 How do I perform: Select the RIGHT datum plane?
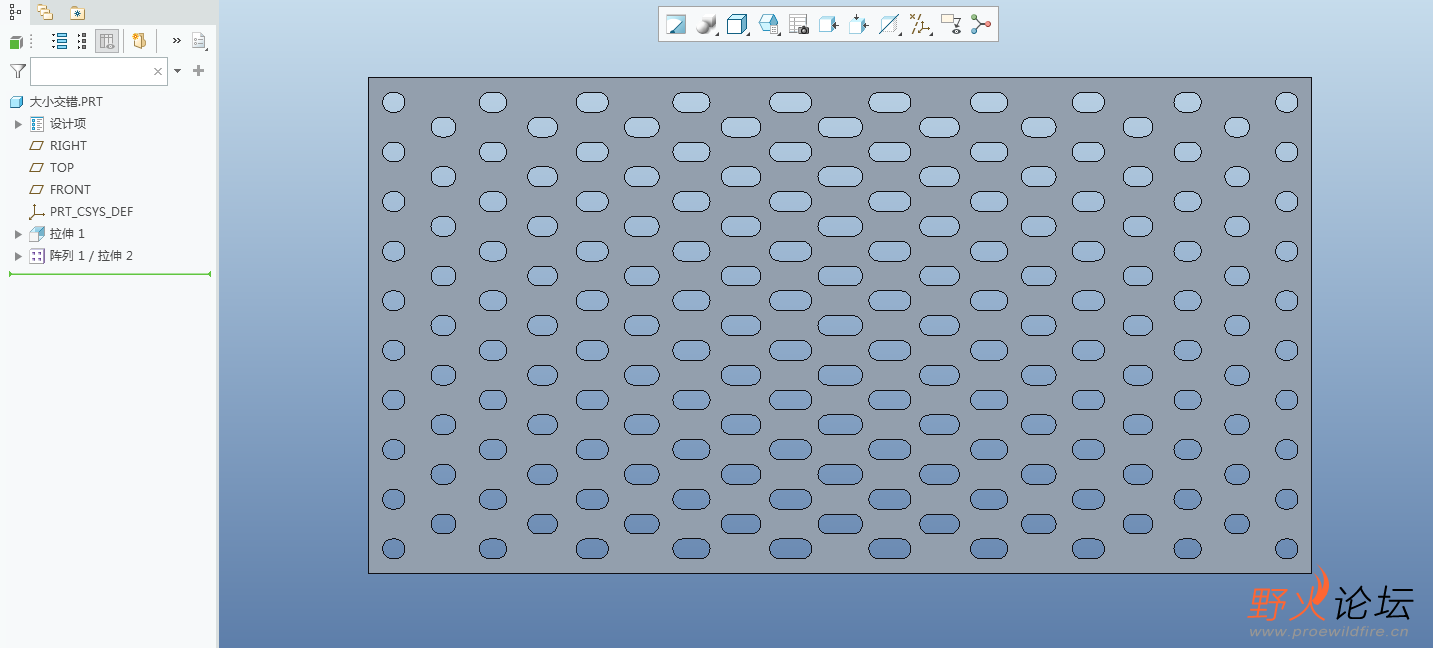[68, 146]
